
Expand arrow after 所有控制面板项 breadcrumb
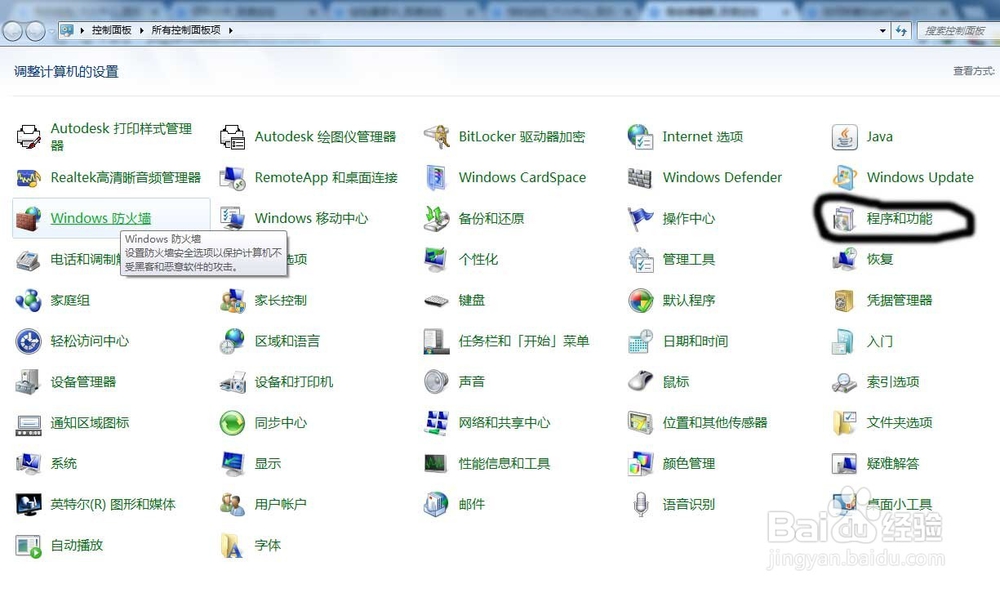[x=230, y=30]
